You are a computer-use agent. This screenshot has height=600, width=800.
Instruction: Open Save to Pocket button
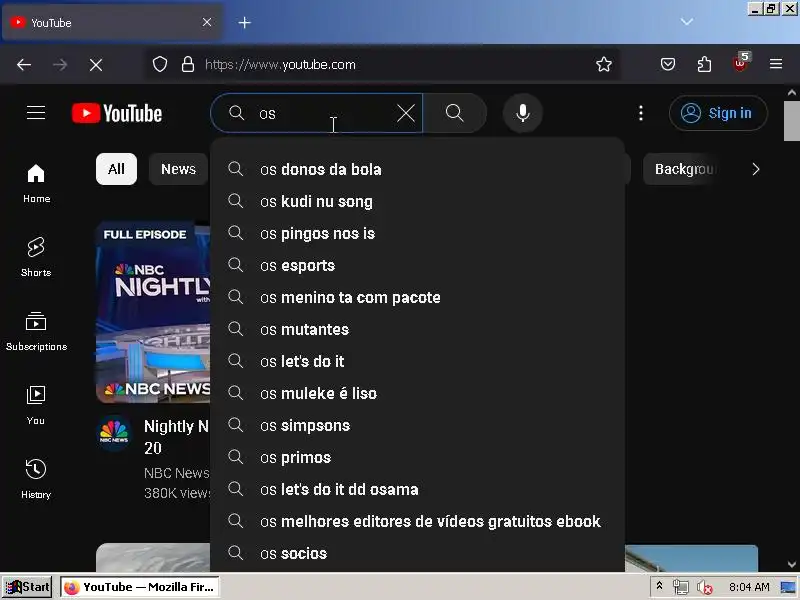668,64
